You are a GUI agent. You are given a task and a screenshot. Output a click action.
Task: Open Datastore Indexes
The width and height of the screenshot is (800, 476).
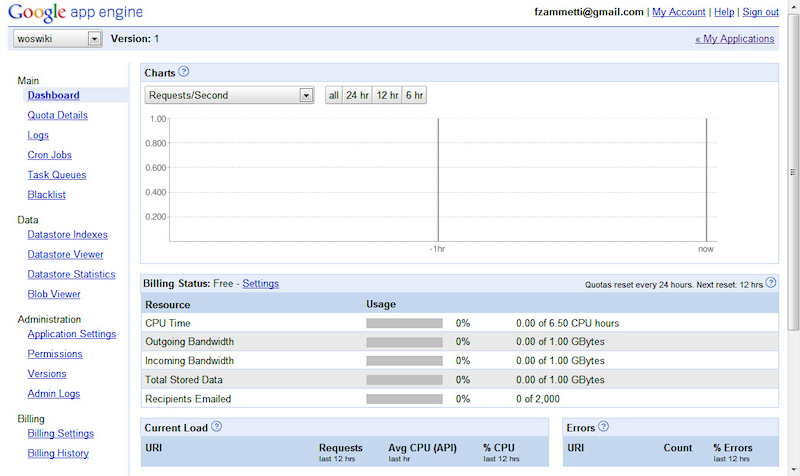[67, 235]
